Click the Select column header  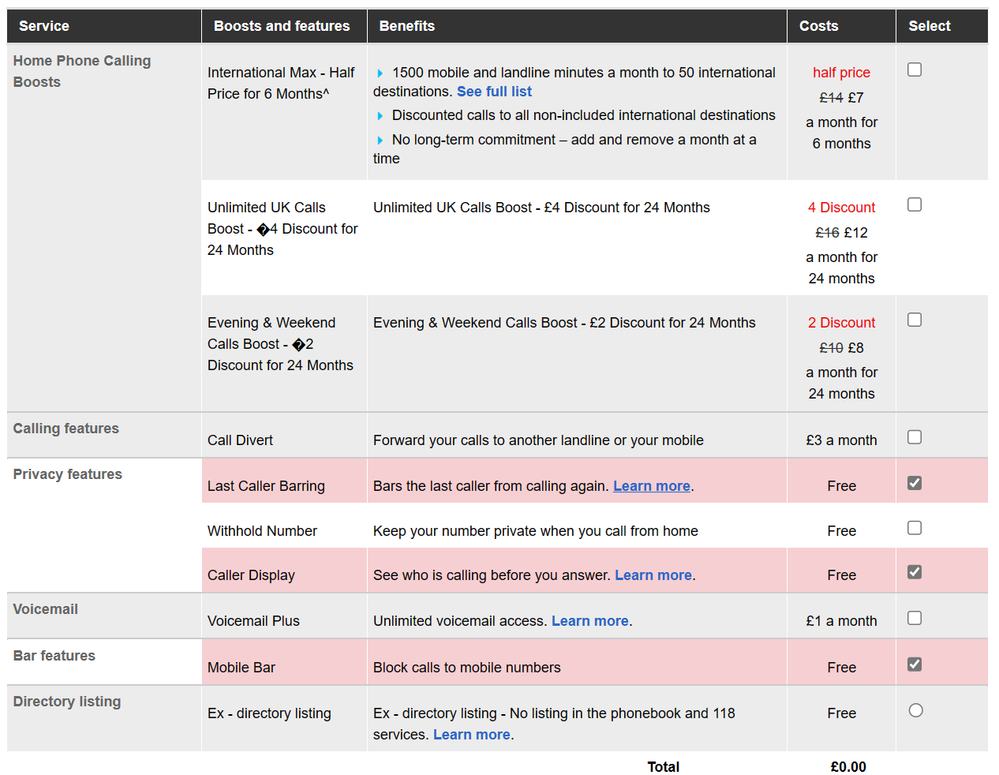pyautogui.click(x=929, y=26)
